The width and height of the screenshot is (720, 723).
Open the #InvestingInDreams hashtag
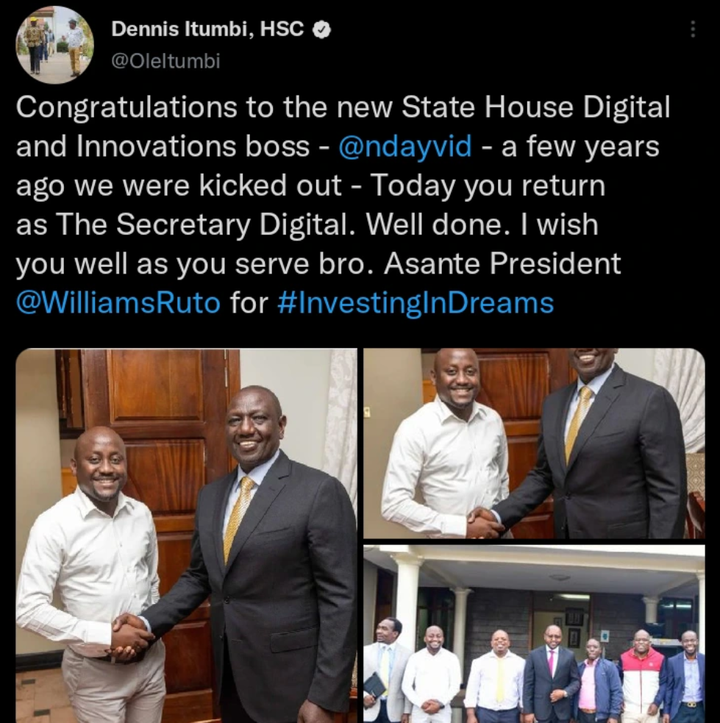(416, 303)
